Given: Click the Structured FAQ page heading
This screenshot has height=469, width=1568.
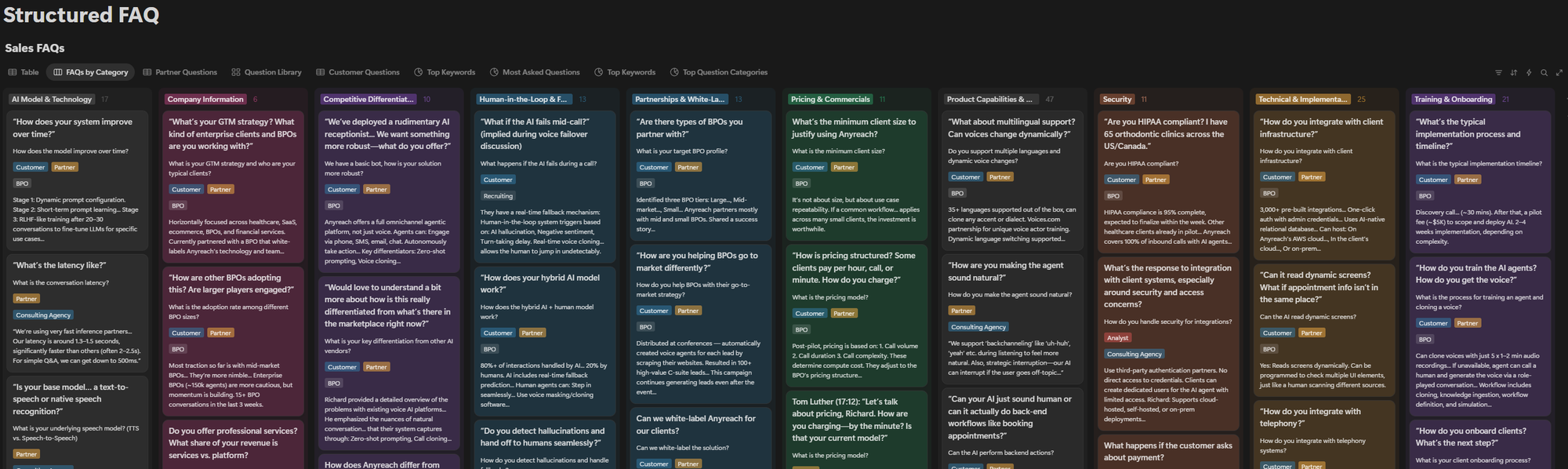Looking at the screenshot, I should click(x=81, y=15).
